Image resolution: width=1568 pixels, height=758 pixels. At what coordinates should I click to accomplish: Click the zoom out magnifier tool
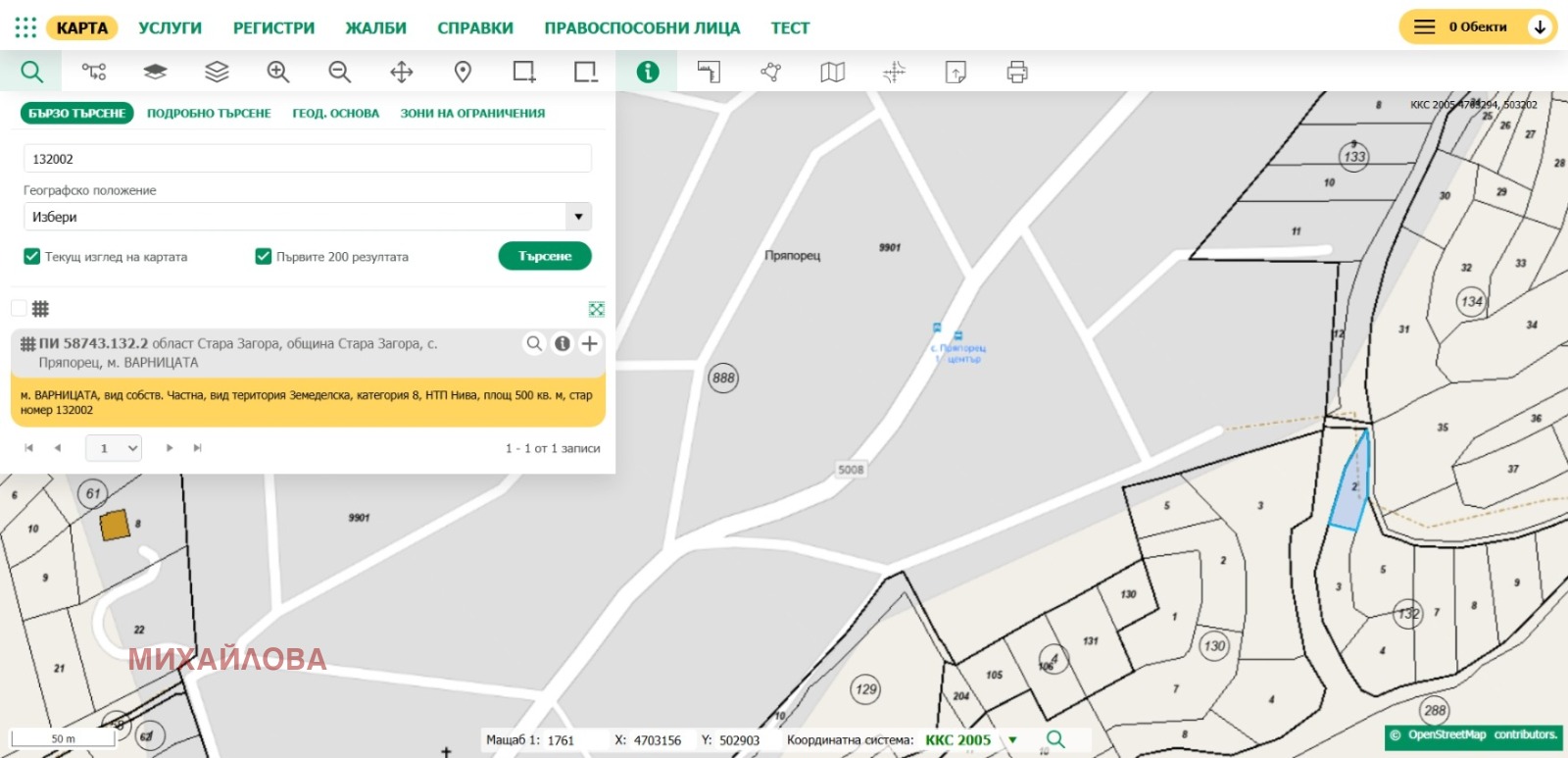[x=339, y=72]
